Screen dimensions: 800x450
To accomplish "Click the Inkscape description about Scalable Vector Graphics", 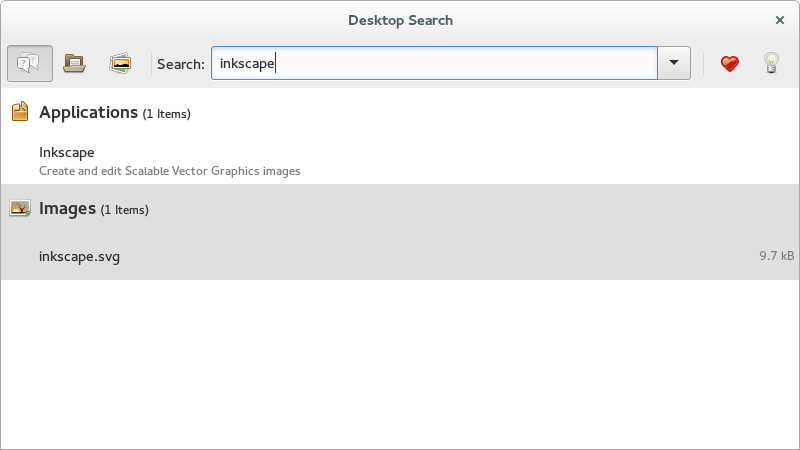I will pos(169,171).
